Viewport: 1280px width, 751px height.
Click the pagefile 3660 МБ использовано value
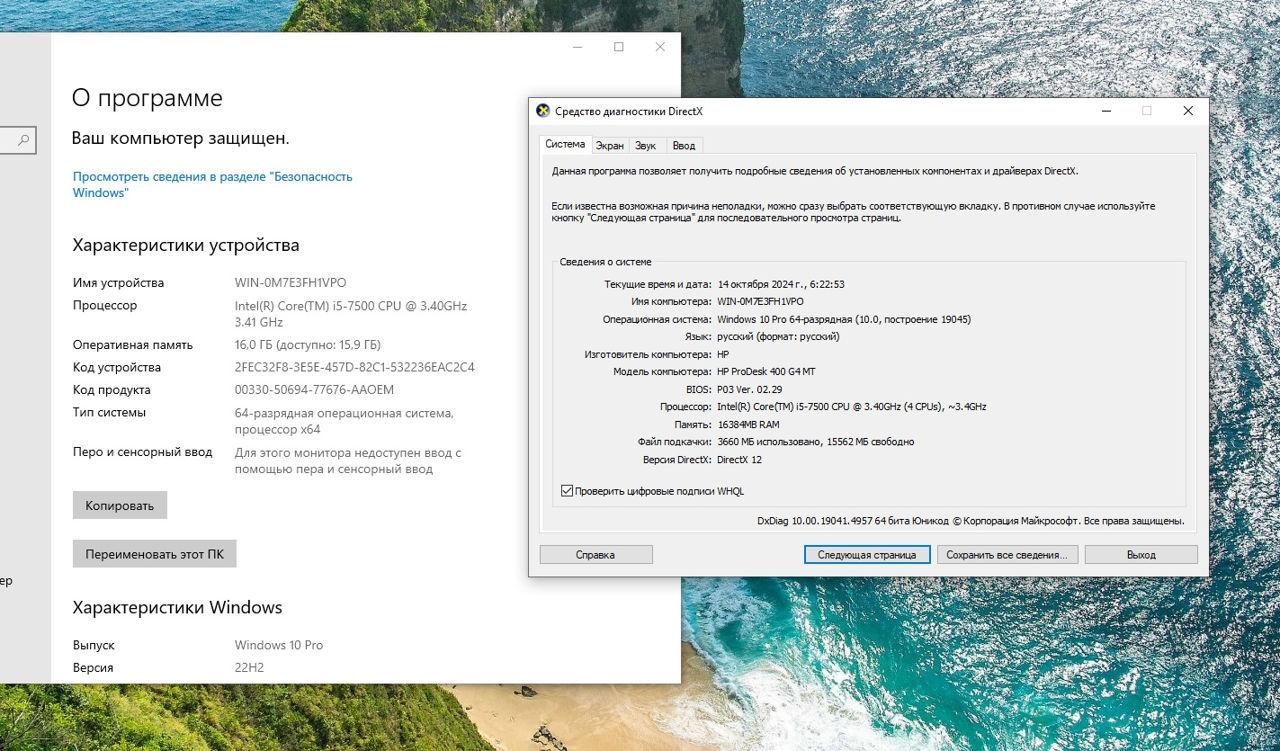click(815, 442)
